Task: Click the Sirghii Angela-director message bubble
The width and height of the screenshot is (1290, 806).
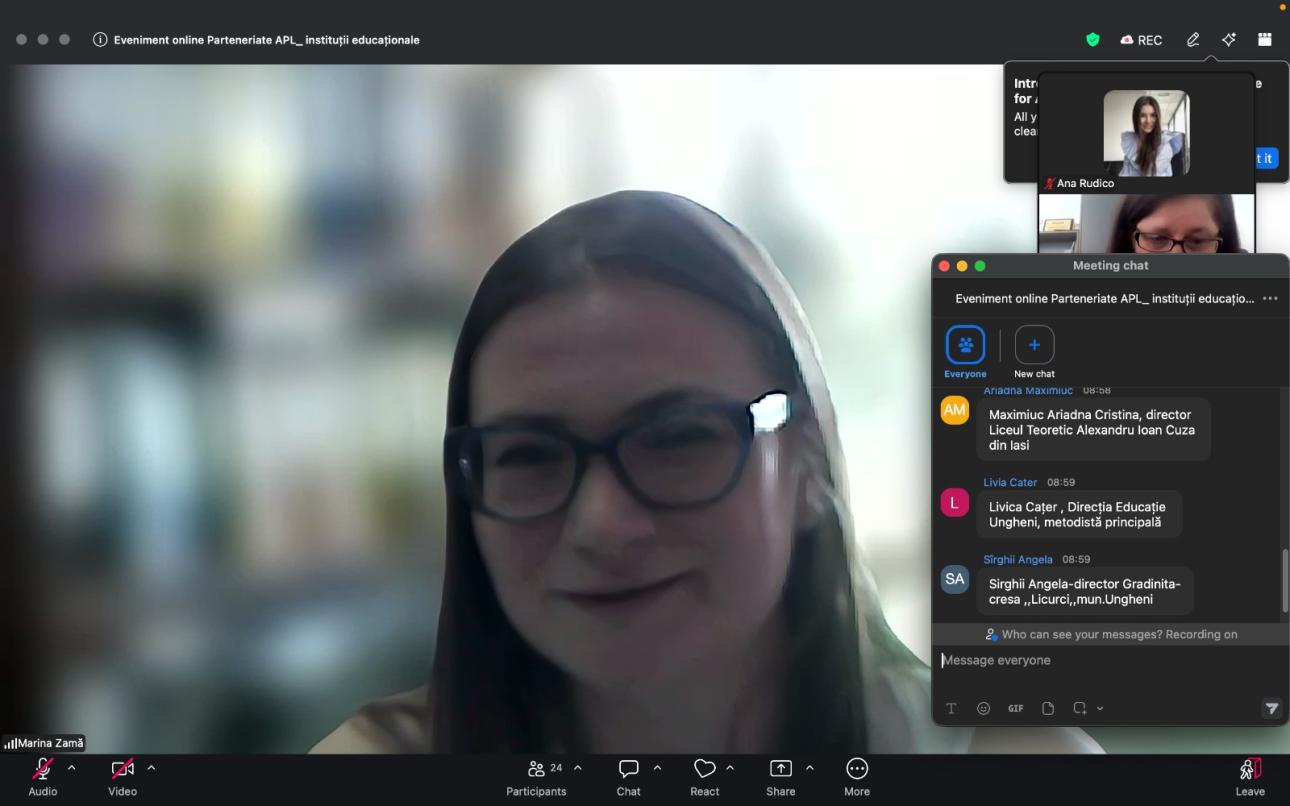Action: pyautogui.click(x=1085, y=591)
